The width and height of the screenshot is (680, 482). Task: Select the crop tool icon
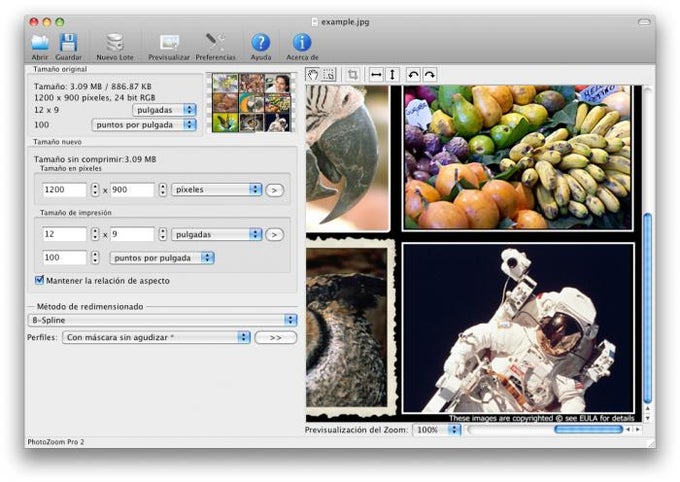353,75
